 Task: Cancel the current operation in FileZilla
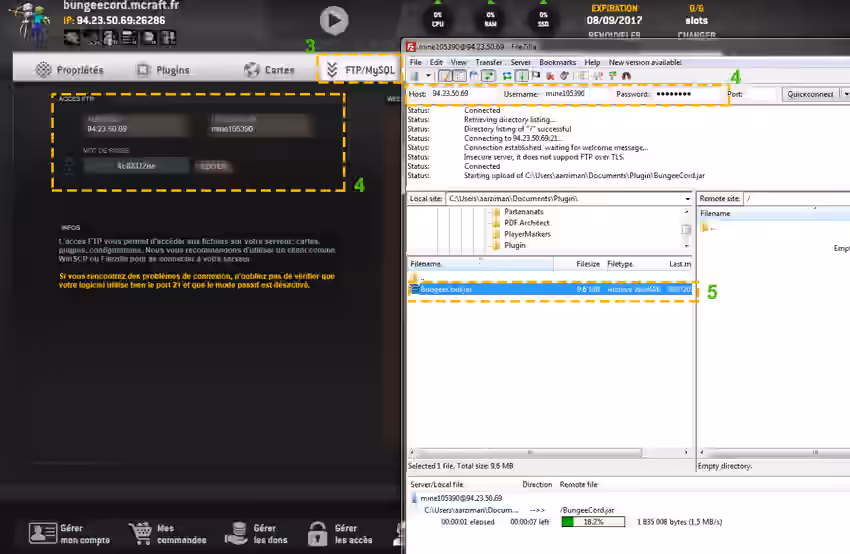coord(536,76)
